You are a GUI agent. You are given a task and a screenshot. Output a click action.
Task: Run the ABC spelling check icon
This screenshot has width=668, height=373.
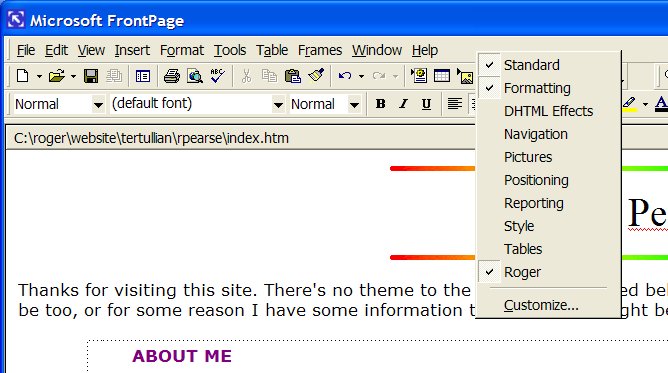218,76
